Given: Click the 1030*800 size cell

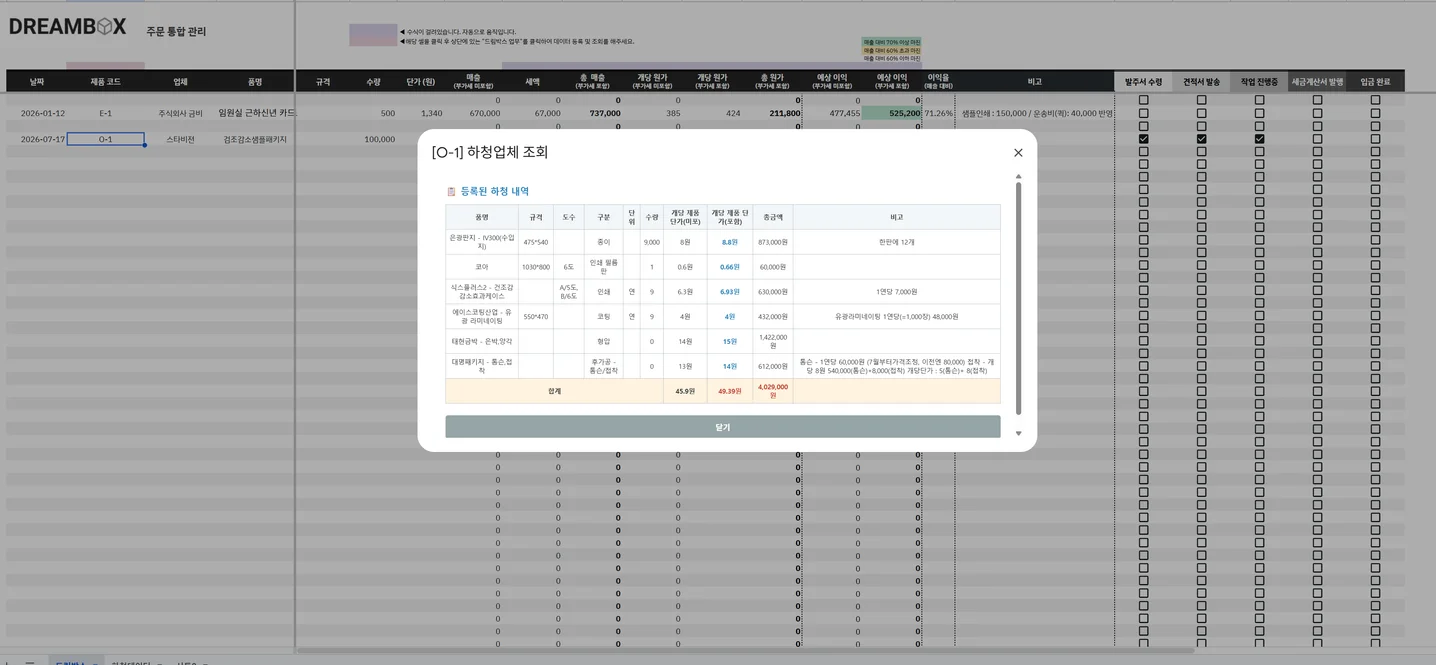Looking at the screenshot, I should click(x=536, y=267).
